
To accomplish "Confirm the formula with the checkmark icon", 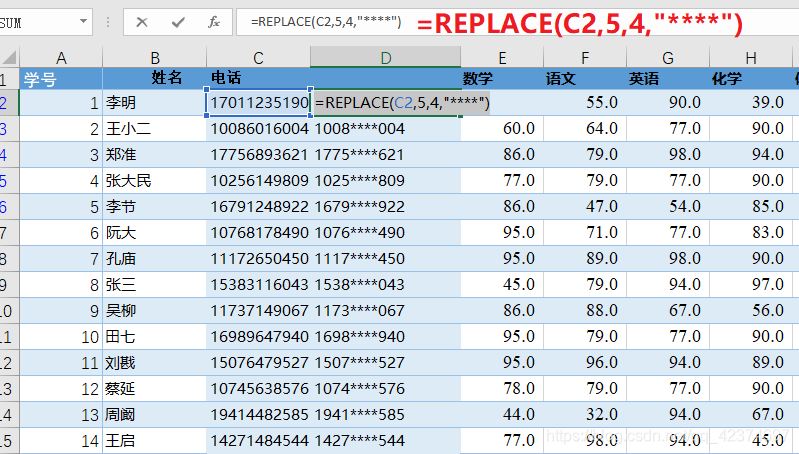I will coord(178,22).
